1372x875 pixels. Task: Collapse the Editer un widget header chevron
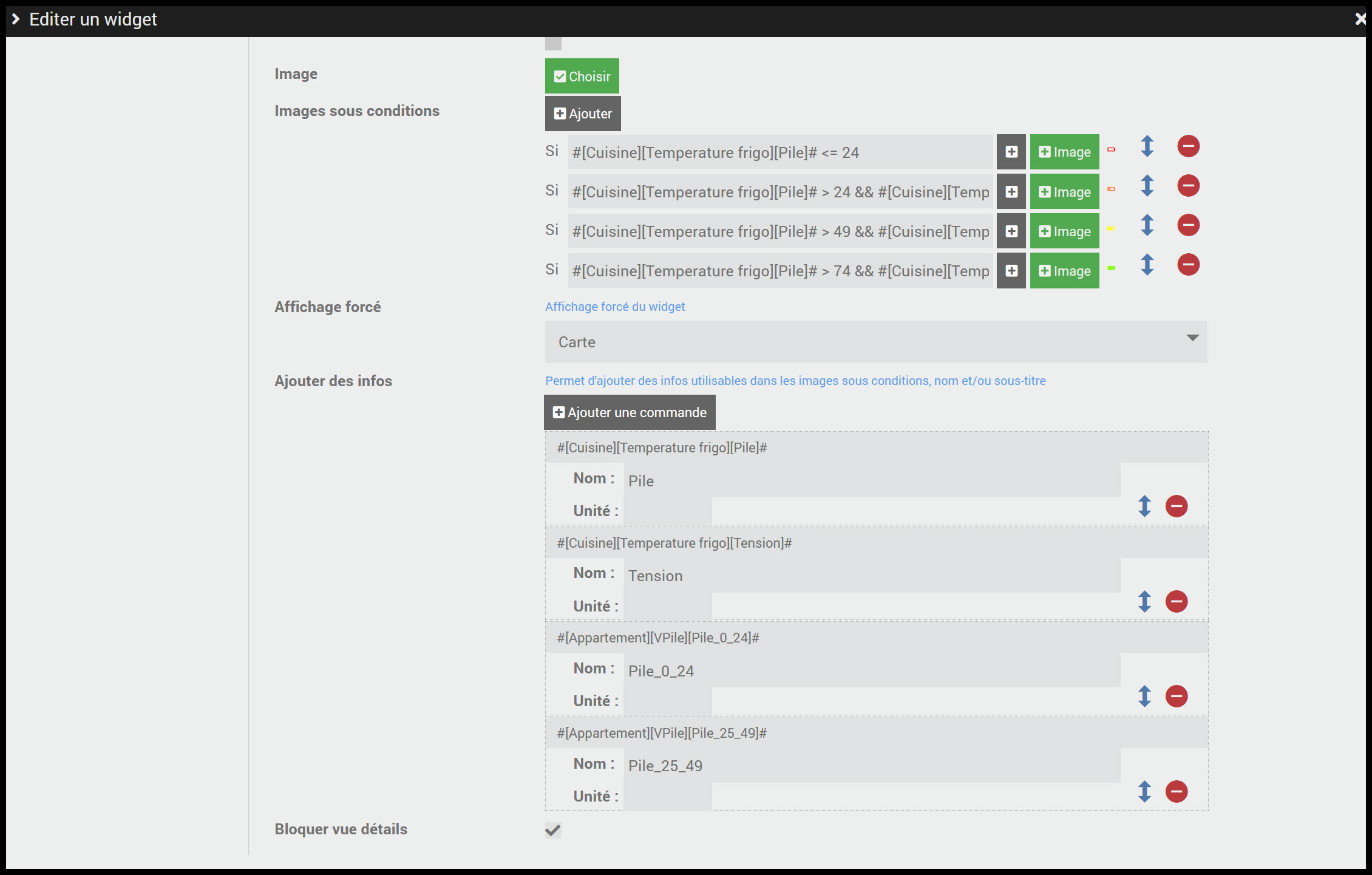click(x=16, y=19)
